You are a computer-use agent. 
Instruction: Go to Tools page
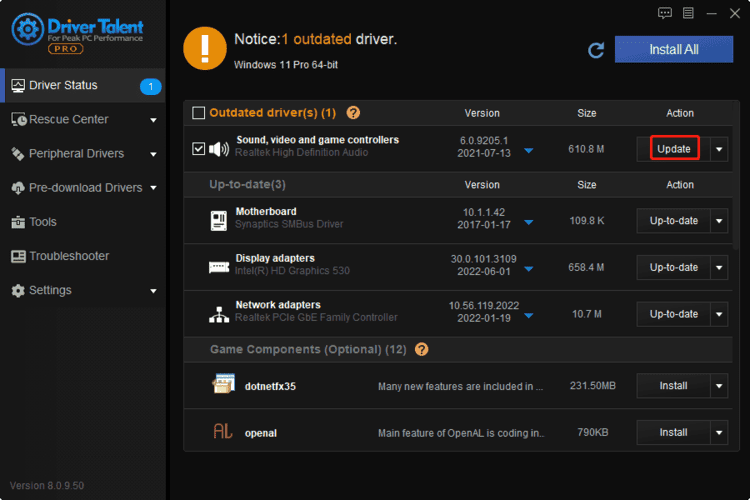pos(83,222)
